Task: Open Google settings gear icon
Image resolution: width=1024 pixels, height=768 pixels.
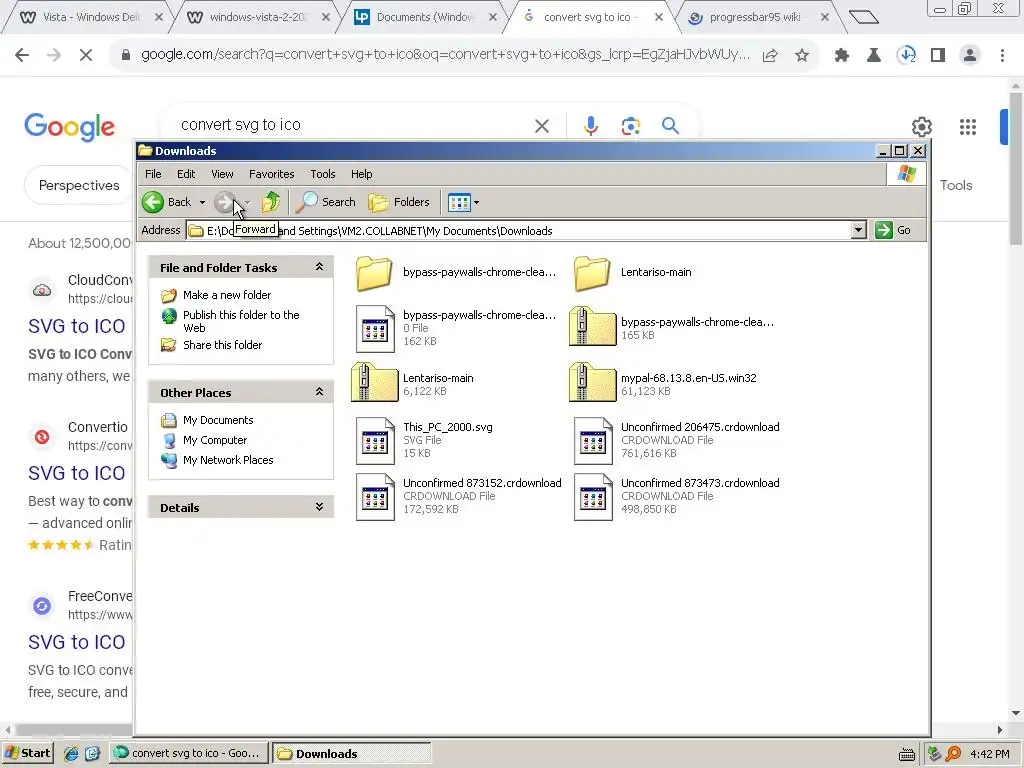Action: click(x=921, y=127)
